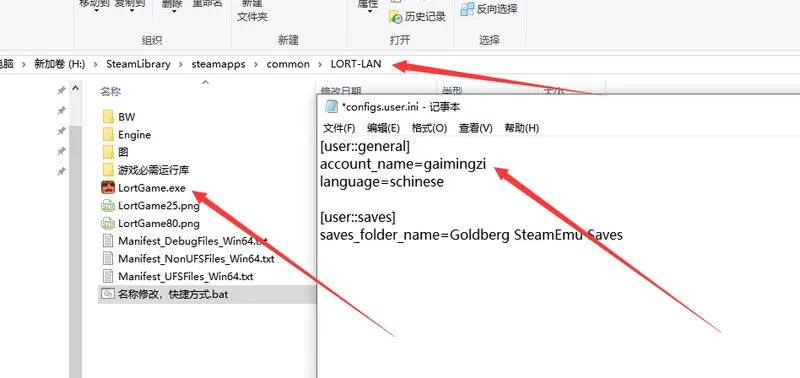The image size is (800, 378).
Task: Click the 历史记录 button label
Action: click(x=425, y=17)
